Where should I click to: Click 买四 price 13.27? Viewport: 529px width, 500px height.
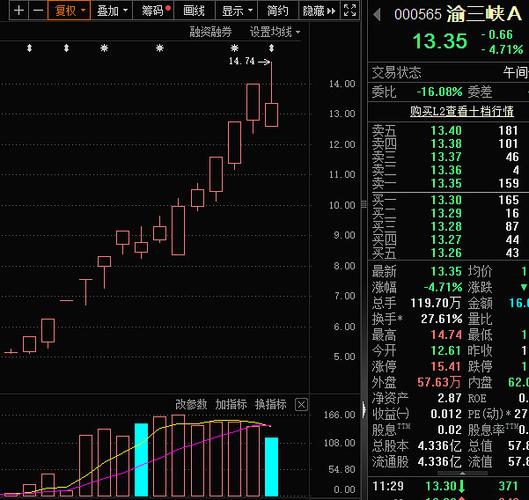pyautogui.click(x=446, y=240)
